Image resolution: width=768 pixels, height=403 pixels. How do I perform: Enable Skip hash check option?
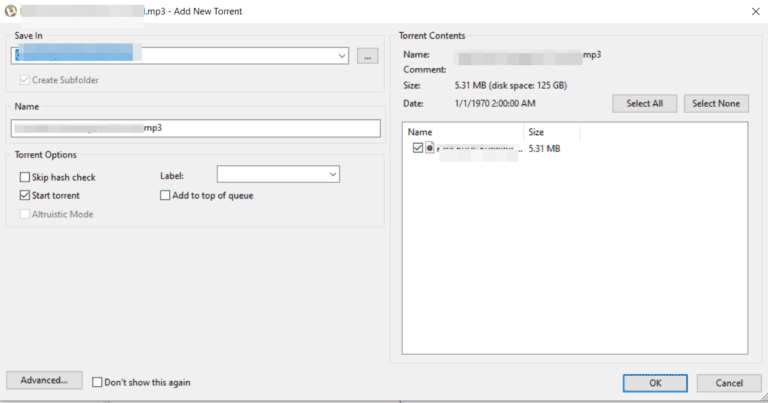[25, 177]
